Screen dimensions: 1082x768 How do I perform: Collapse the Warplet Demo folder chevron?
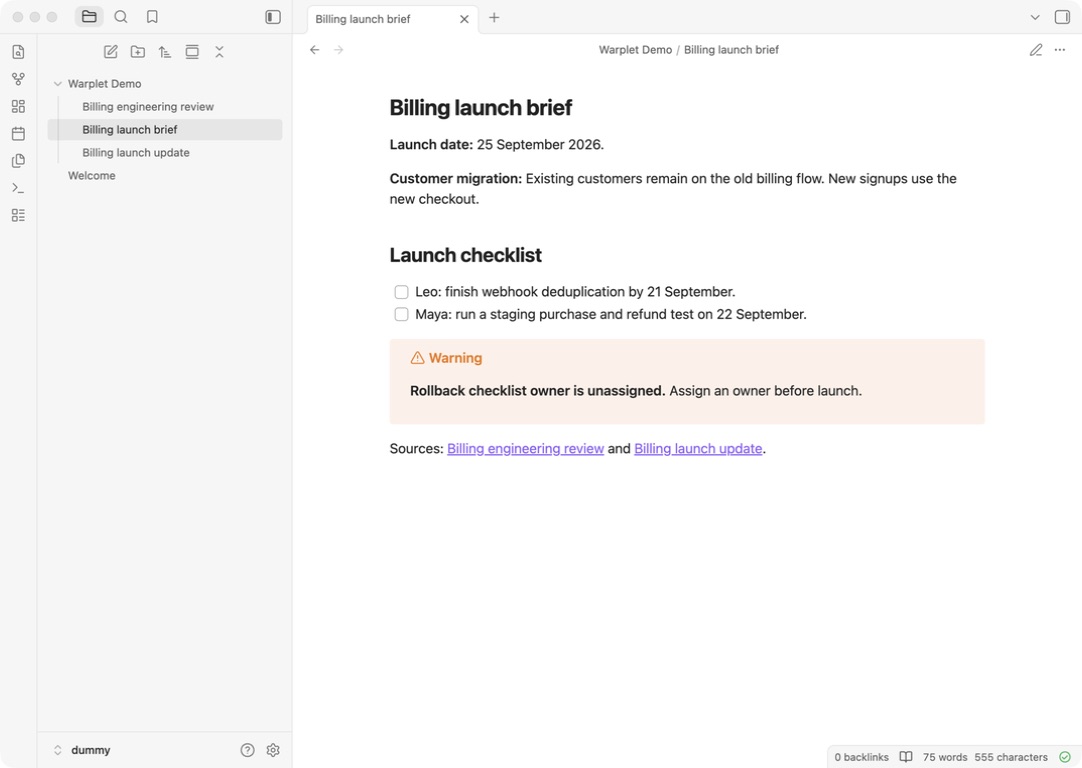coord(58,83)
